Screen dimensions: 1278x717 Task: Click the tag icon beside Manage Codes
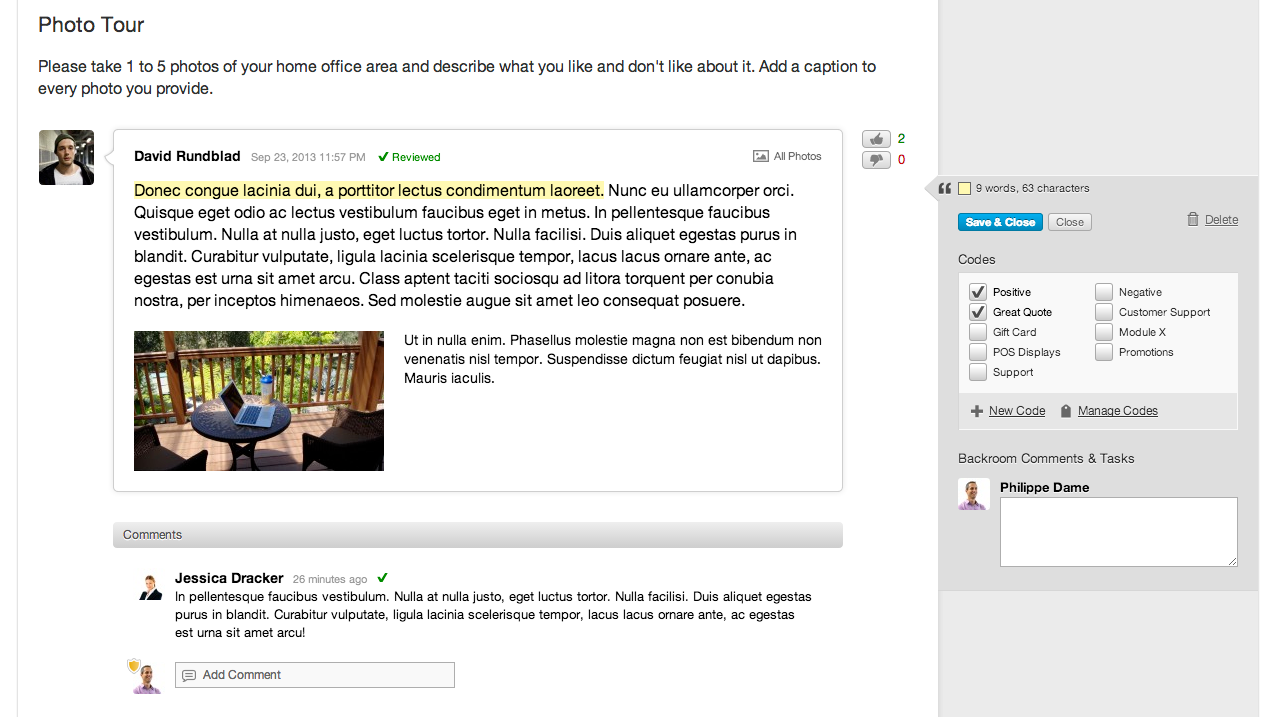click(1066, 411)
